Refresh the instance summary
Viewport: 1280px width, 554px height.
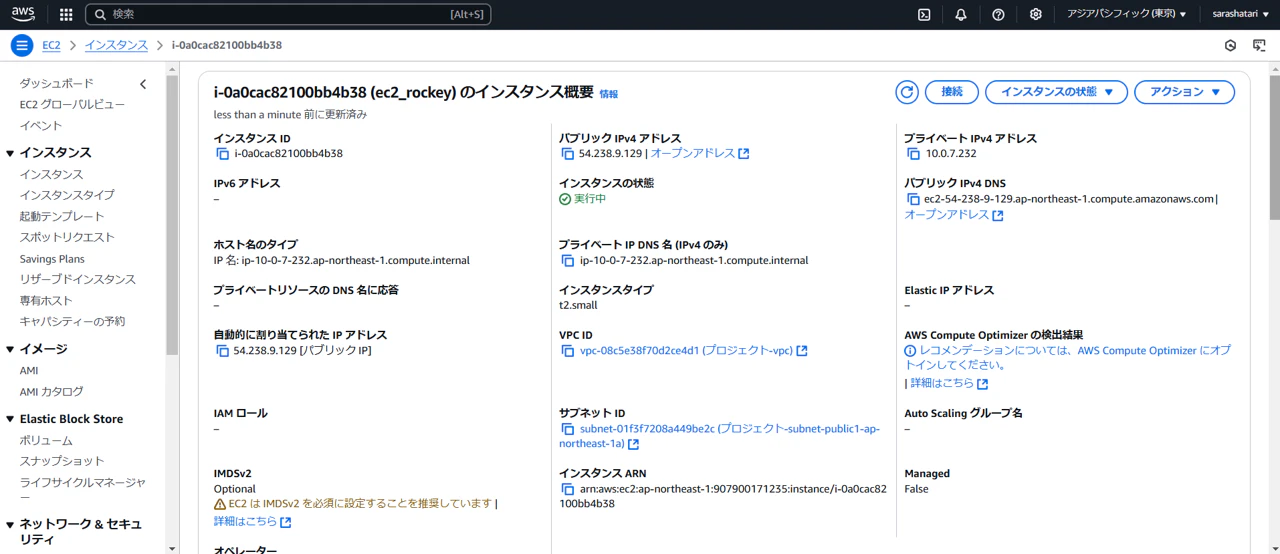coord(907,92)
